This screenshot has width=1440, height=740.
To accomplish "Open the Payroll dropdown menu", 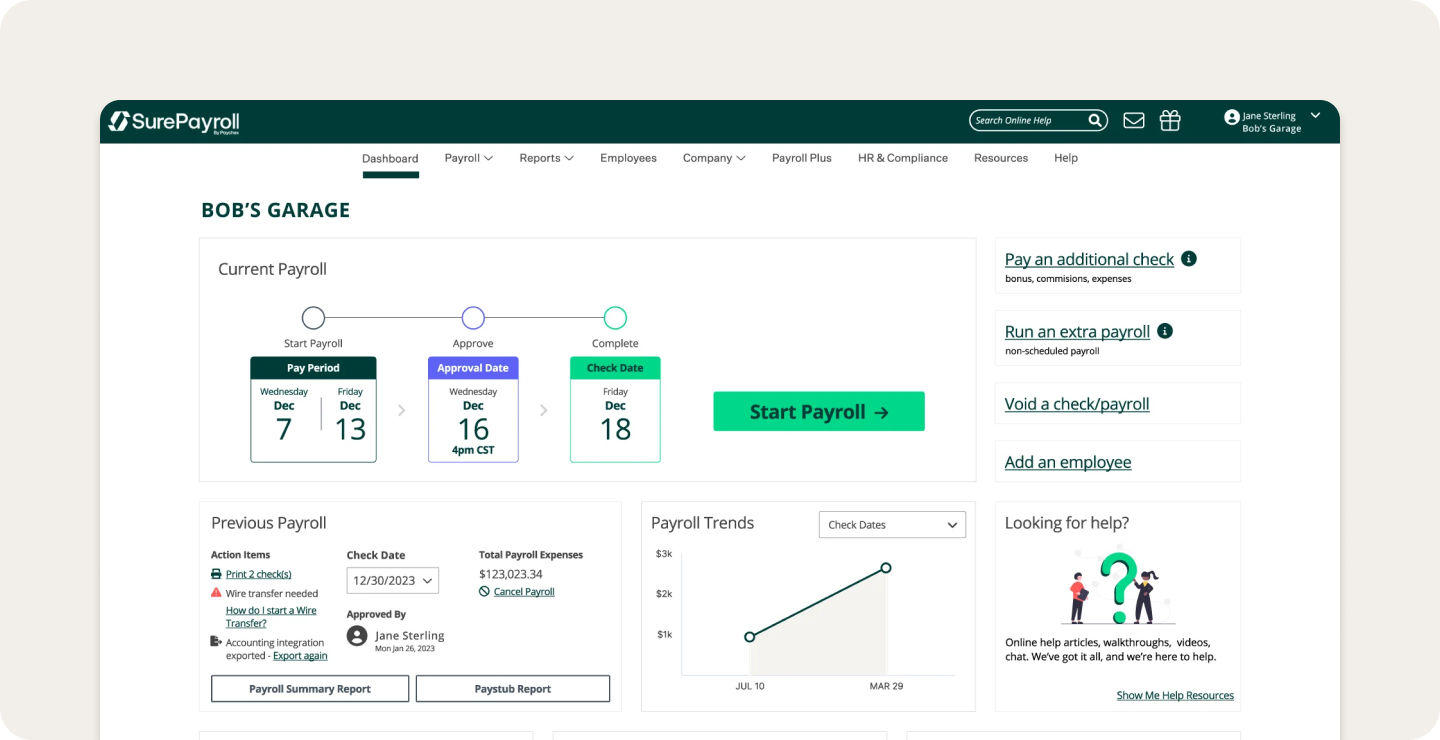I will [x=468, y=158].
